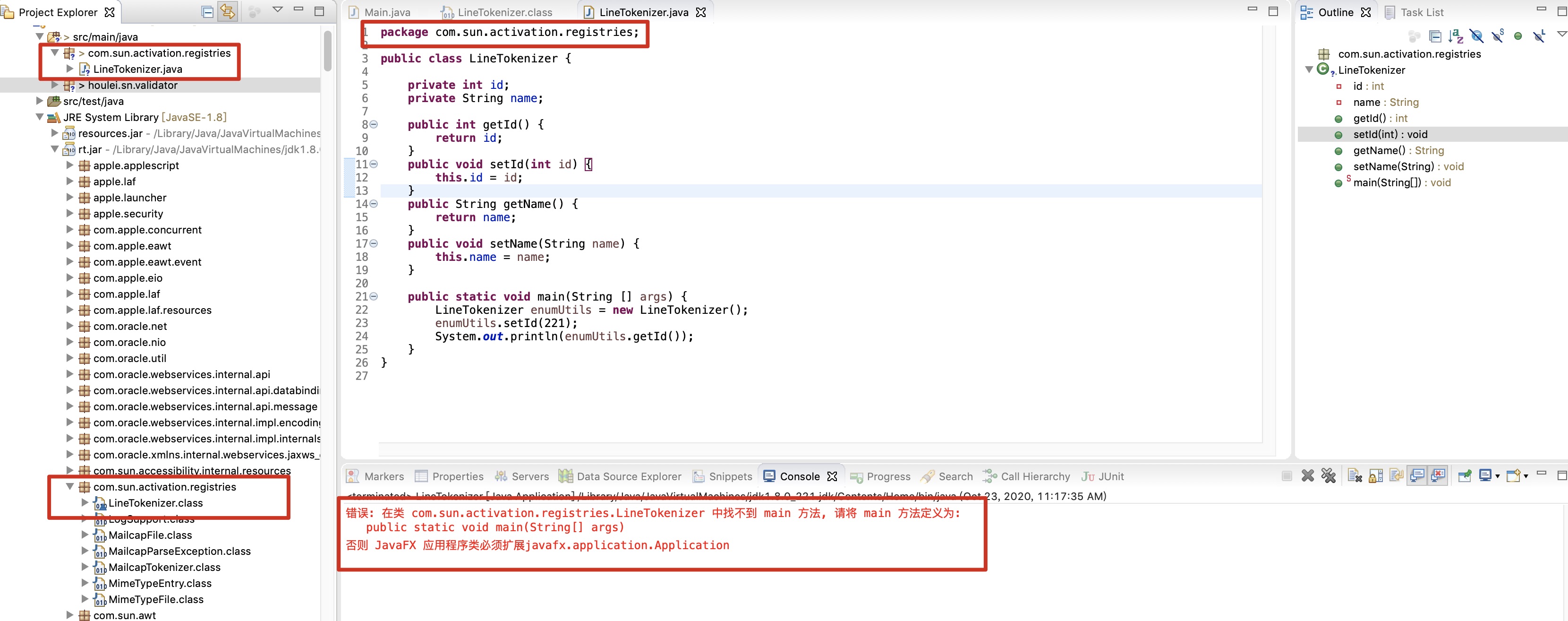Screen dimensions: 1568x621
Task: Close the Project Explorer view tab
Action: click(110, 12)
